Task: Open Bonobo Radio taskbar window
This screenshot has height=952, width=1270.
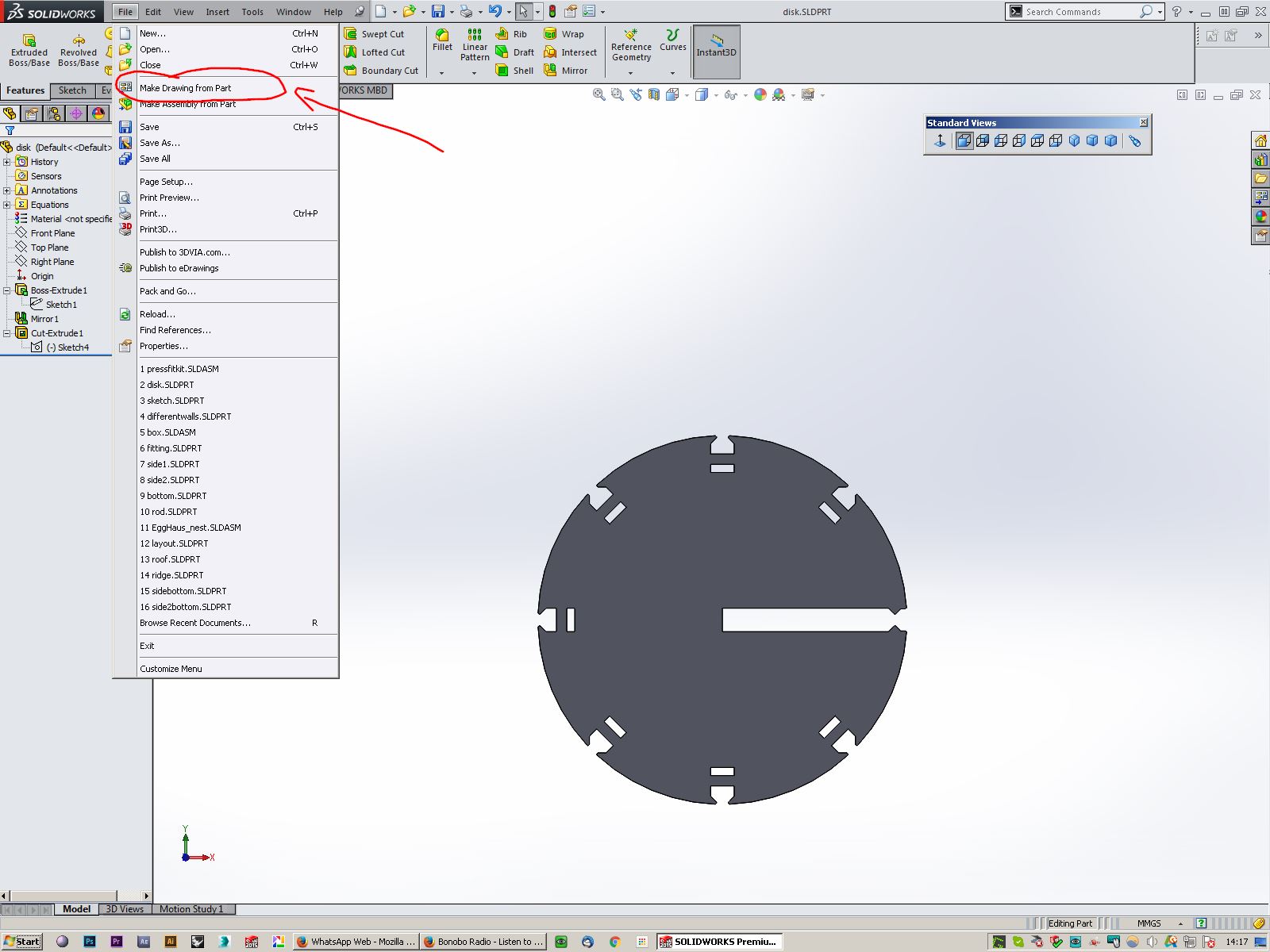Action: click(483, 942)
